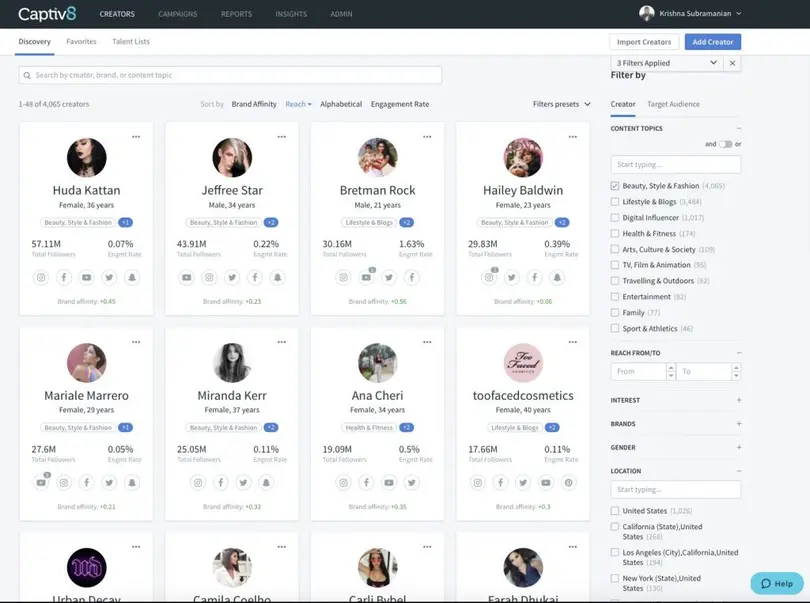Open three-dot menu on Ana Cheri card

pyautogui.click(x=427, y=342)
